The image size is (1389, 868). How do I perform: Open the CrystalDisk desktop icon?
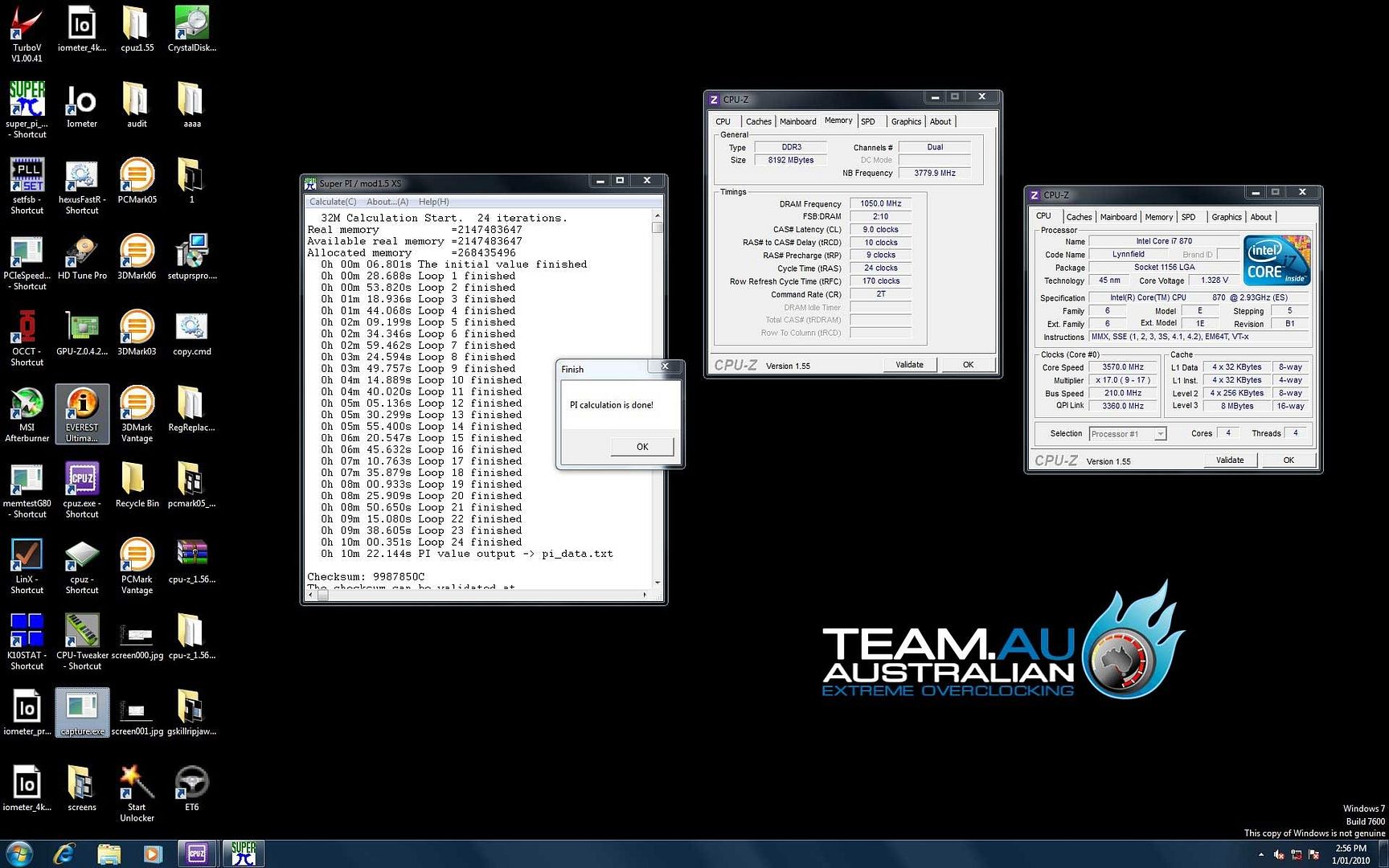191,29
